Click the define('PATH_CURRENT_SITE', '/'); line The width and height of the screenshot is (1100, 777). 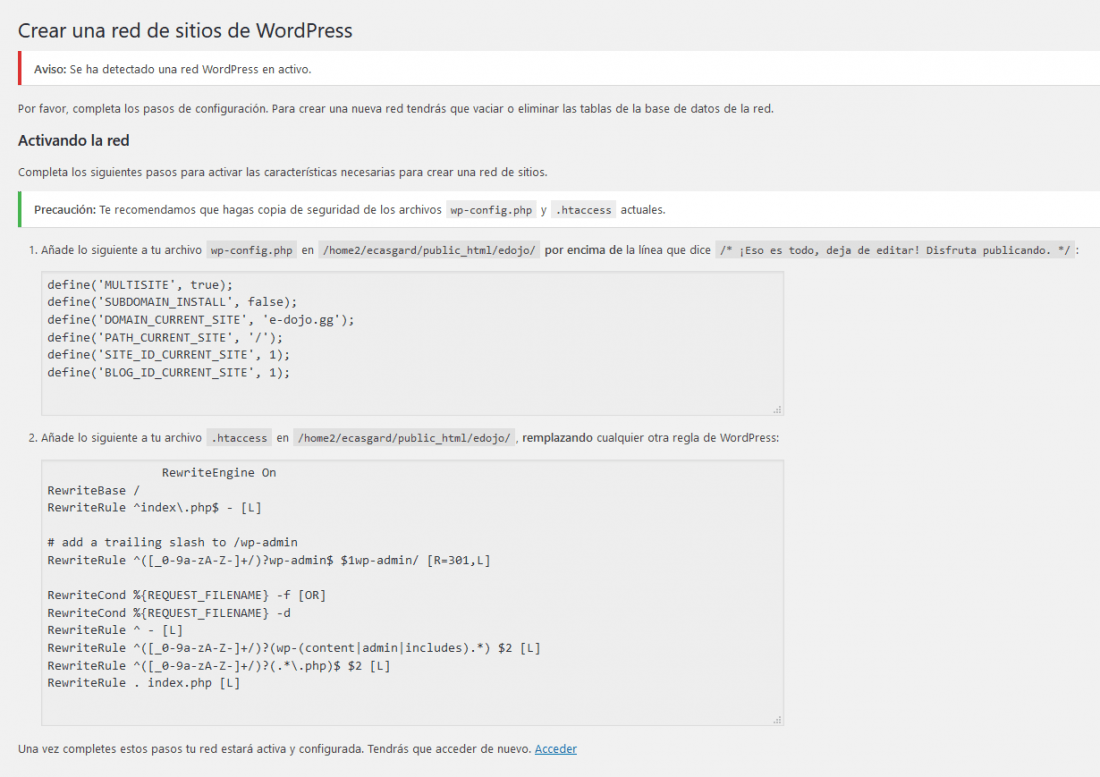[166, 337]
